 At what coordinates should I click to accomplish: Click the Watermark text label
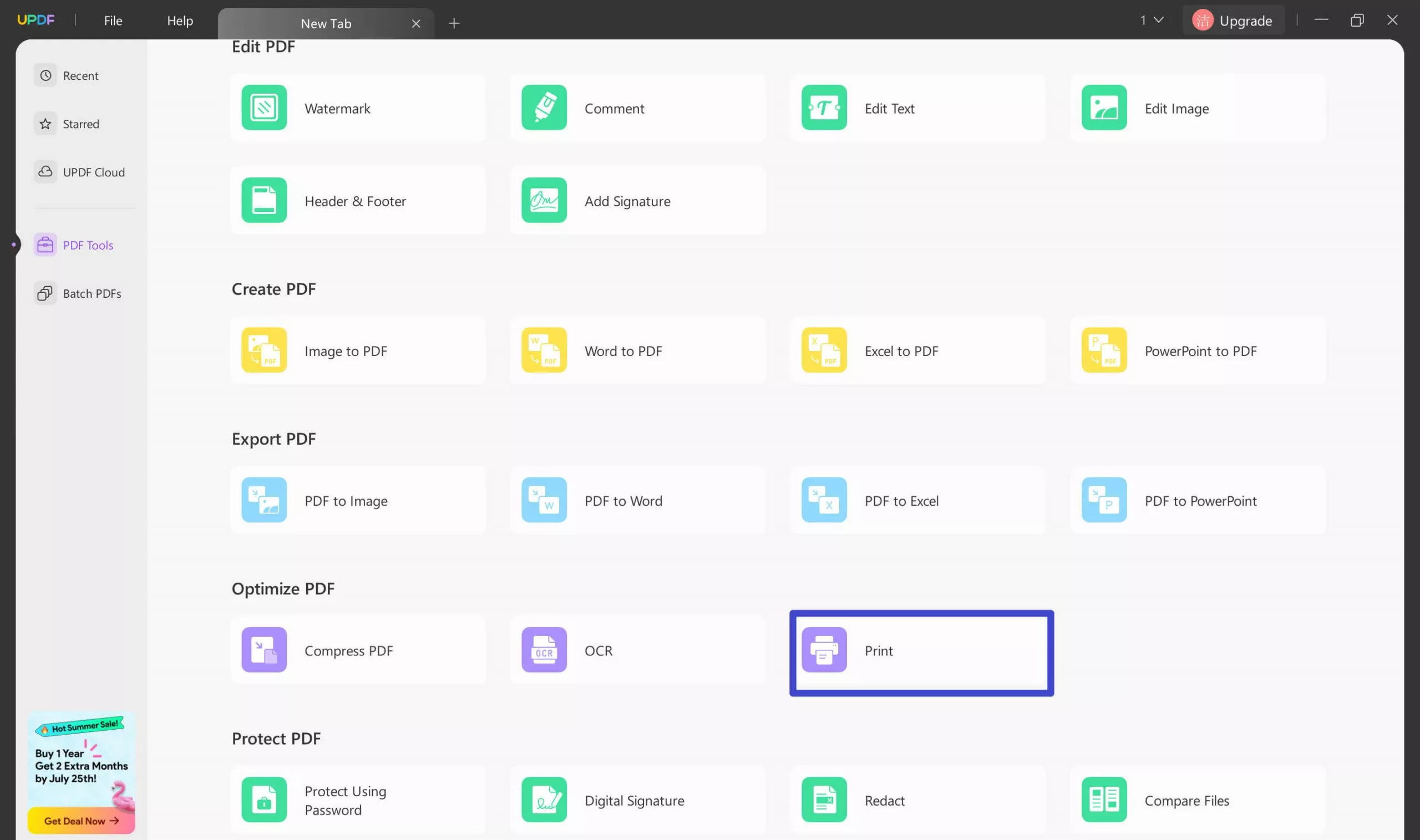pos(337,108)
